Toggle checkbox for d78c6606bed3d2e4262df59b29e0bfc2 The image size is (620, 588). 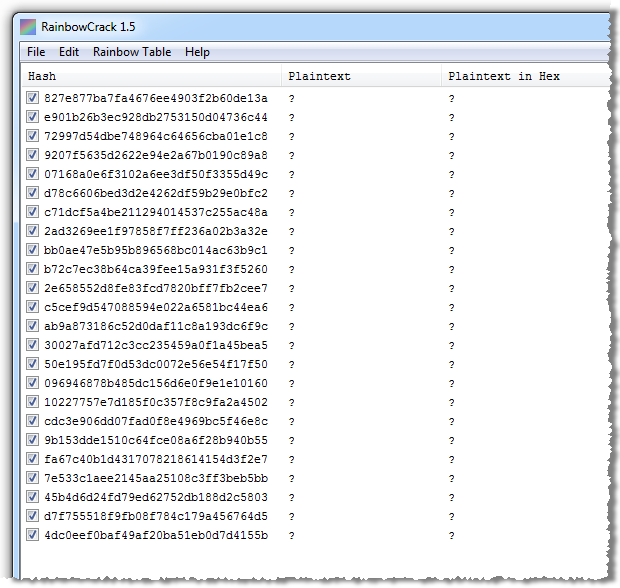point(32,193)
